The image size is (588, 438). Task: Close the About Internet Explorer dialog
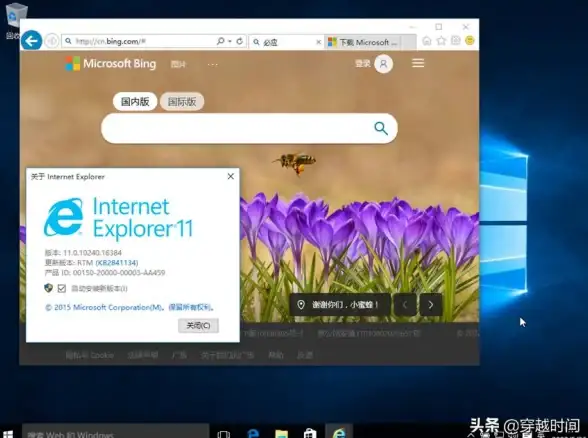click(231, 176)
